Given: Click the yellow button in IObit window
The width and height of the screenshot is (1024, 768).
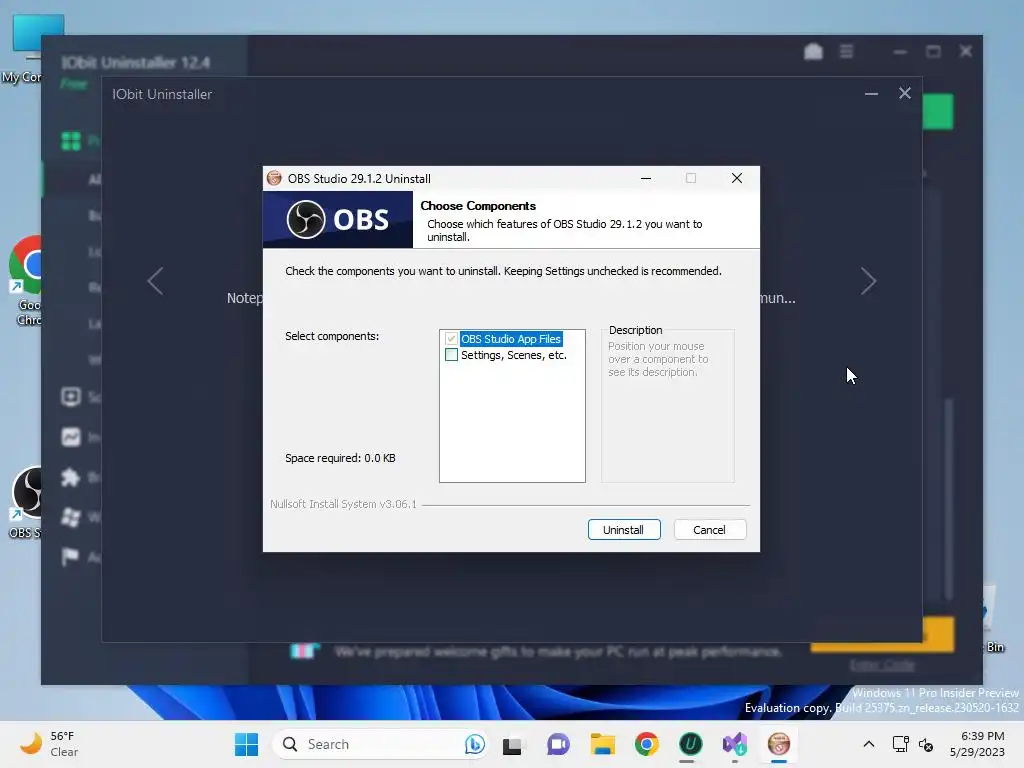Looking at the screenshot, I should (x=938, y=634).
